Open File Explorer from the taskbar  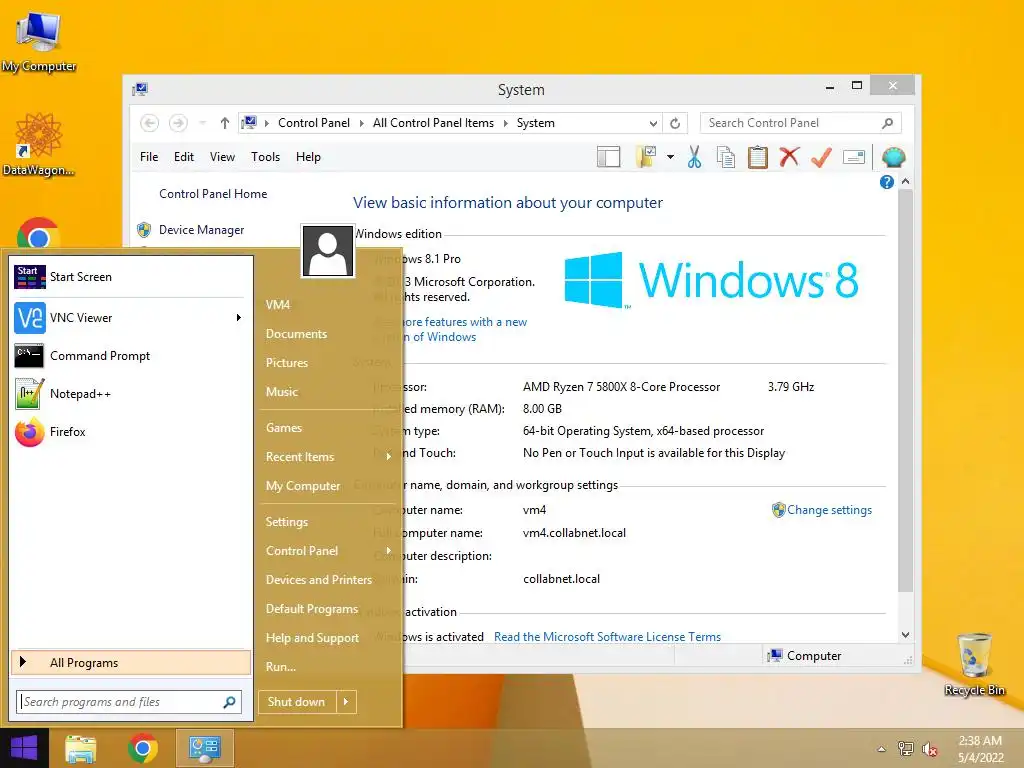click(81, 748)
